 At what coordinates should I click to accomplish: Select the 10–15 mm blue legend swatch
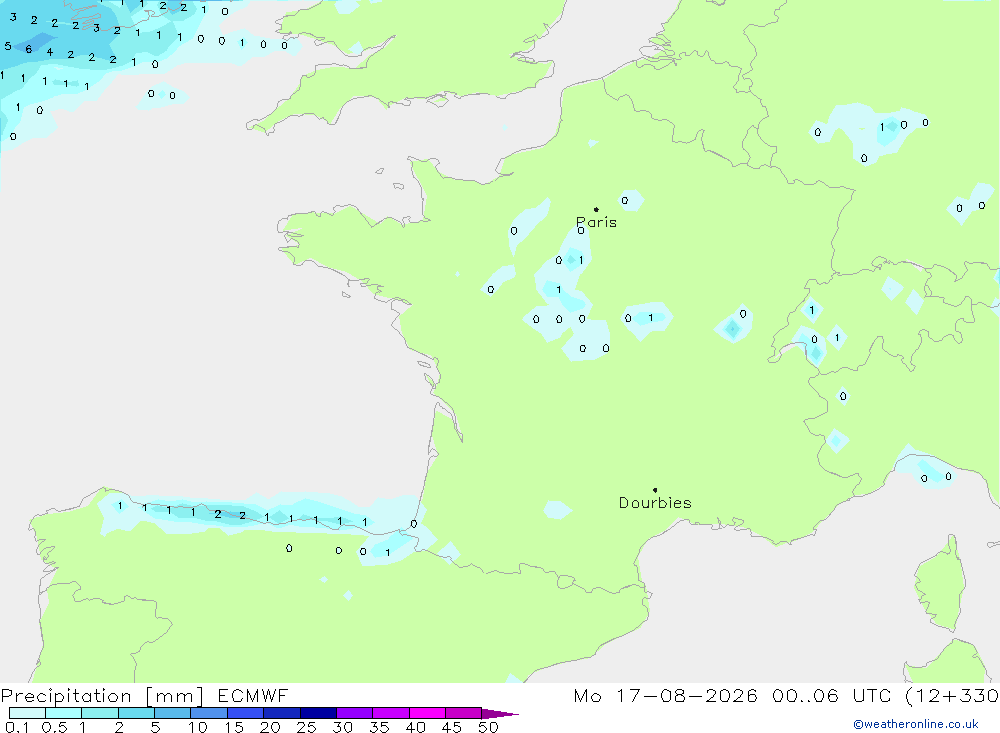pyautogui.click(x=209, y=713)
